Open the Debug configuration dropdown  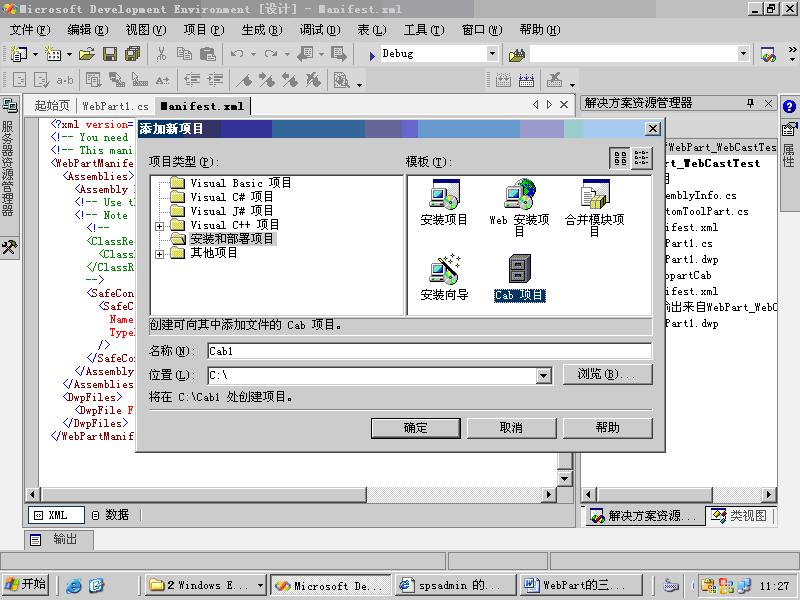(x=492, y=53)
